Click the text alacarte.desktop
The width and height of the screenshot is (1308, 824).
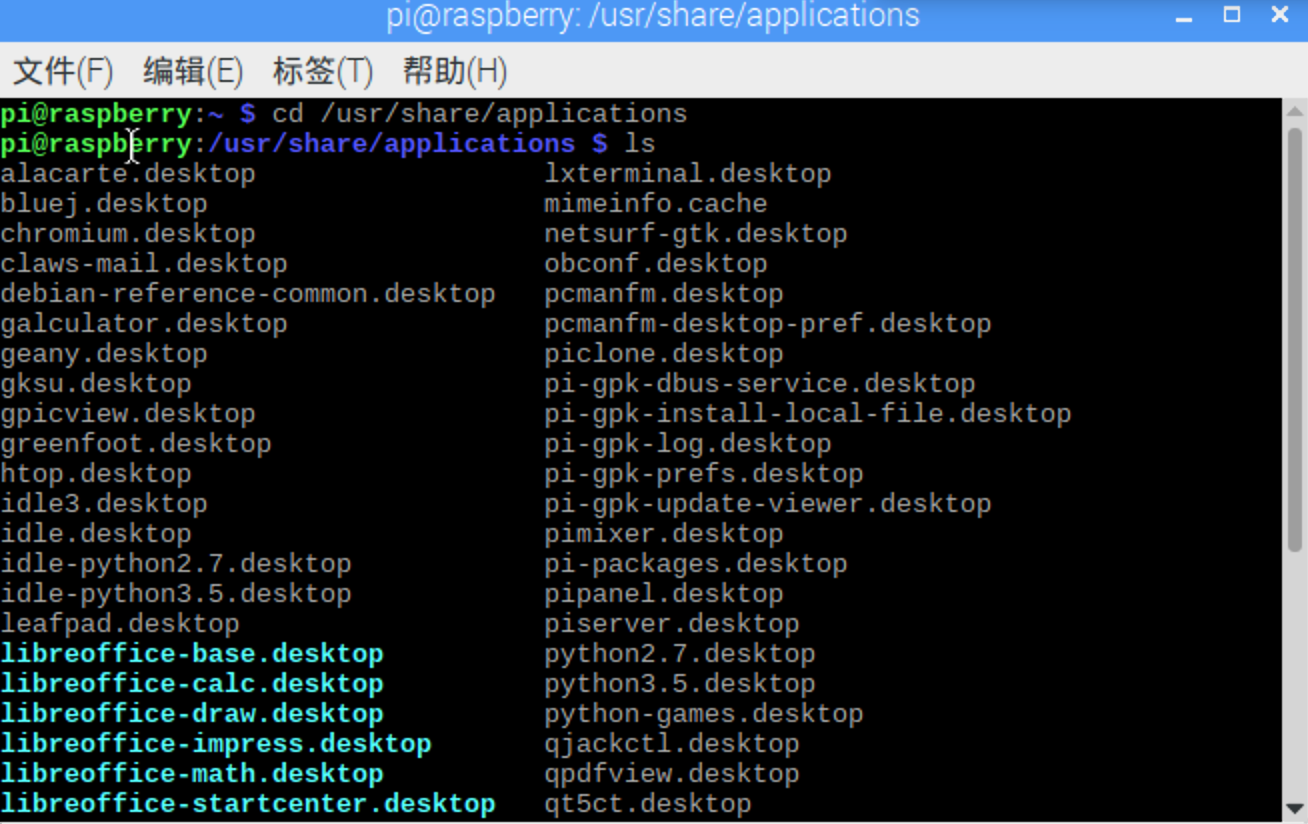[128, 174]
